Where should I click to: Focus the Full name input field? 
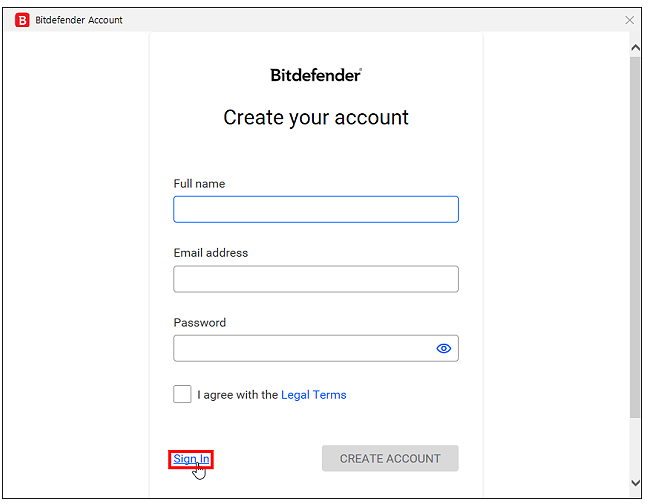point(316,209)
